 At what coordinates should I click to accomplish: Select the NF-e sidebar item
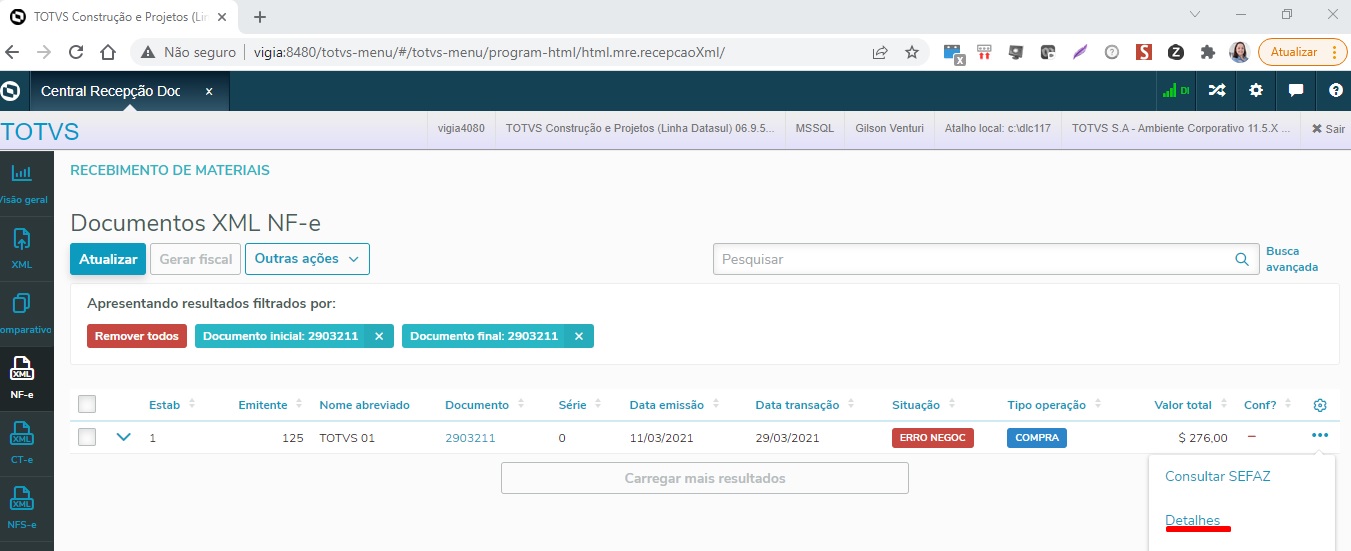[x=22, y=377]
